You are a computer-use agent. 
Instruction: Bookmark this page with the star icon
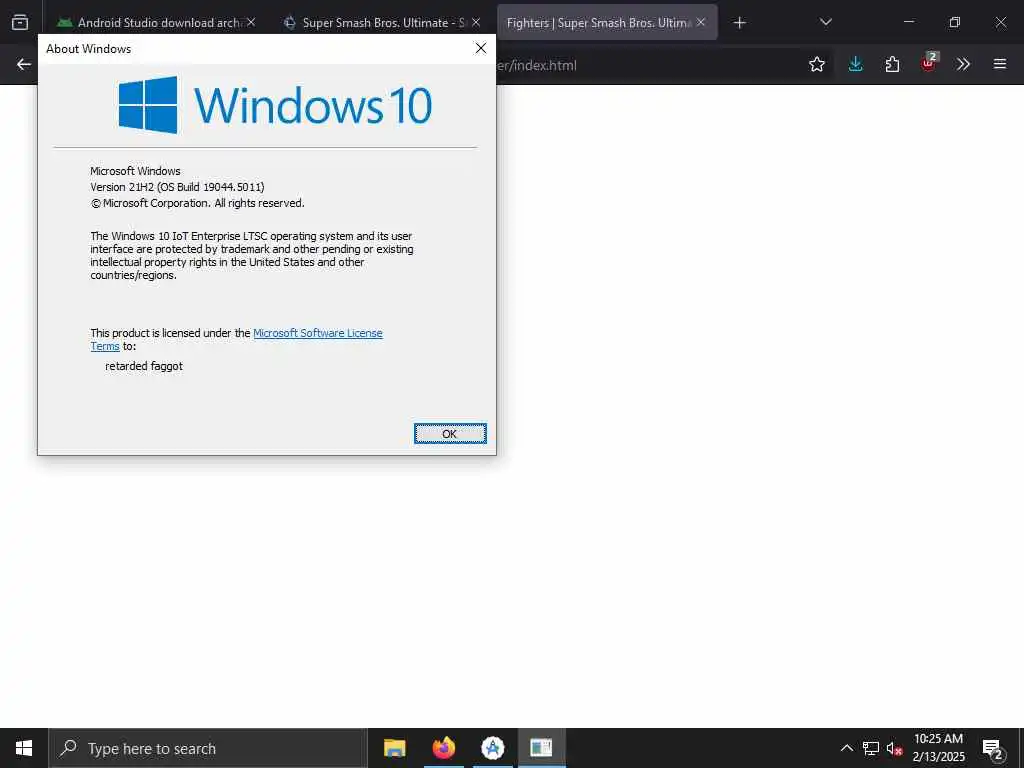click(816, 65)
